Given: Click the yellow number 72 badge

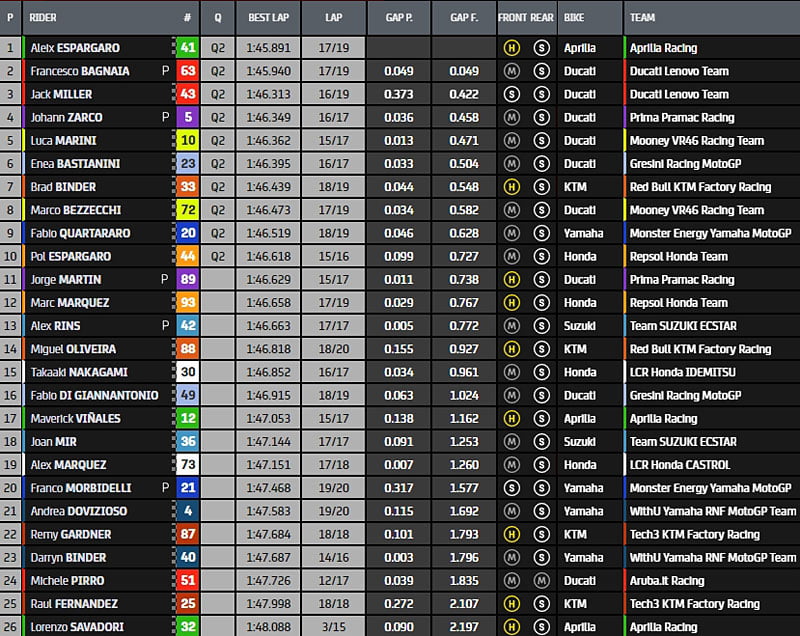Looking at the screenshot, I should point(187,210).
